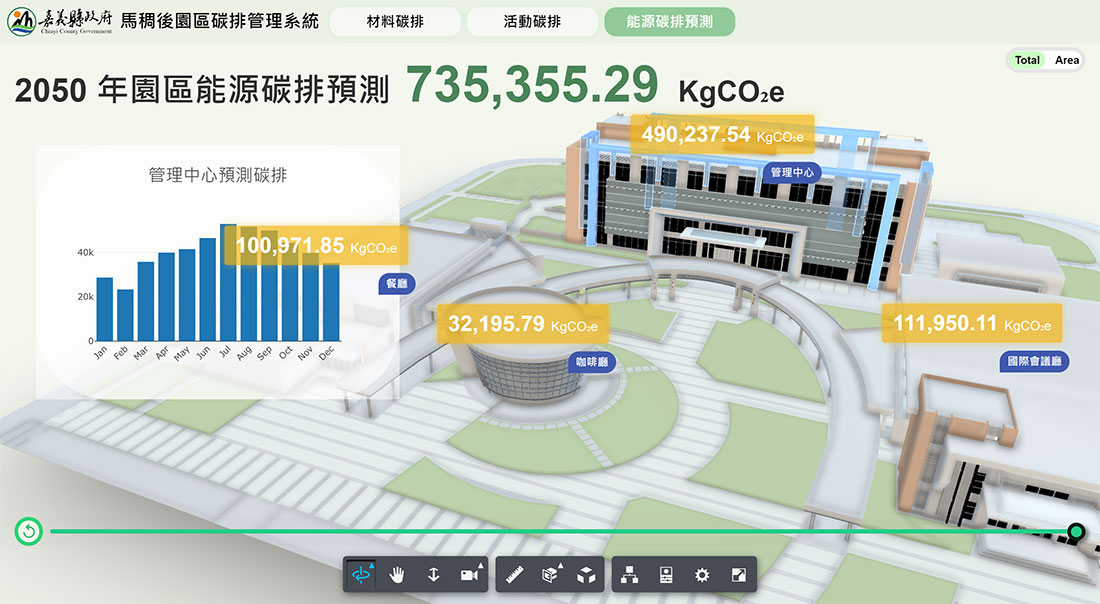This screenshot has width=1100, height=604.
Task: Switch the view toggle to Area
Action: coord(1067,60)
